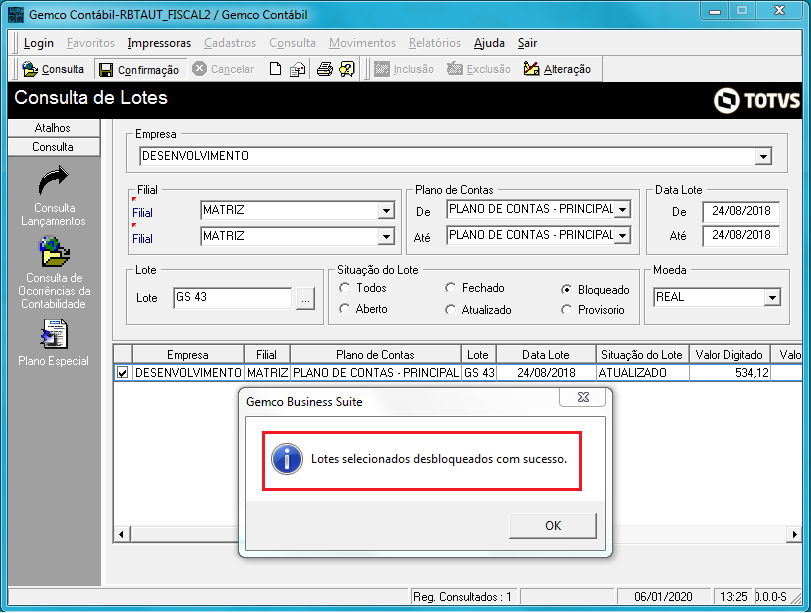Screen dimensions: 811x613
Task: Click the blank new document icon
Action: [x=276, y=69]
